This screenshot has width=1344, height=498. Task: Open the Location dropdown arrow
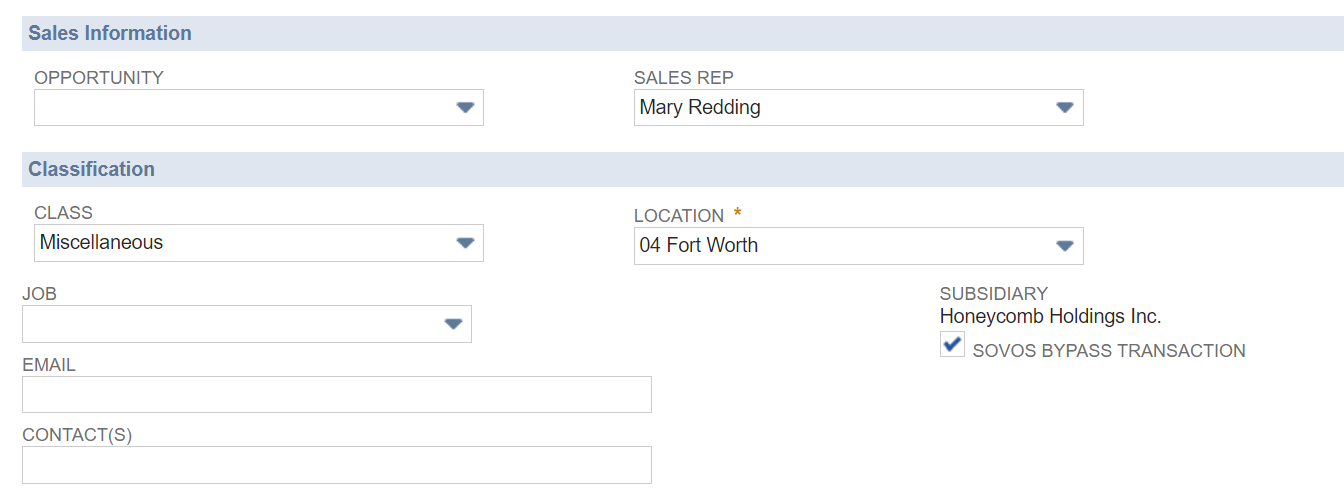1065,246
